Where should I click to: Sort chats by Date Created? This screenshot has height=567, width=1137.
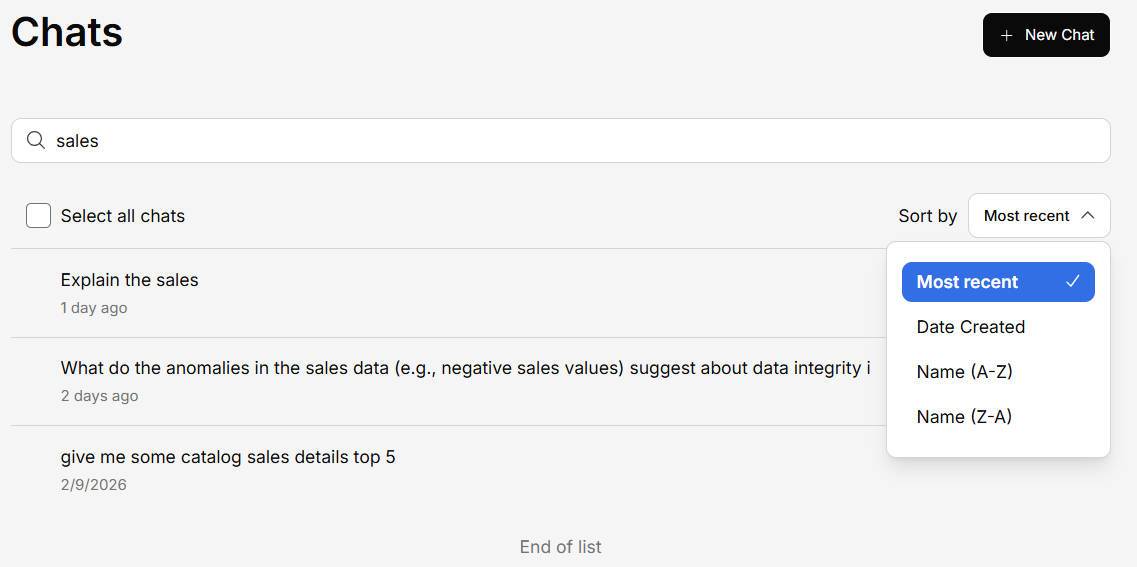pyautogui.click(x=971, y=327)
